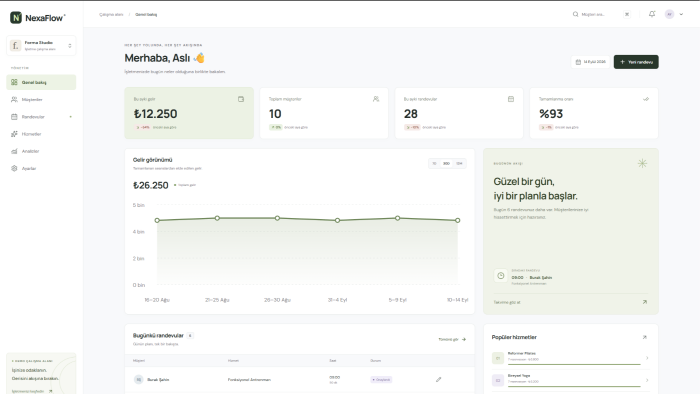Click the NexaFlow logo icon
700x394 pixels.
click(x=16, y=17)
